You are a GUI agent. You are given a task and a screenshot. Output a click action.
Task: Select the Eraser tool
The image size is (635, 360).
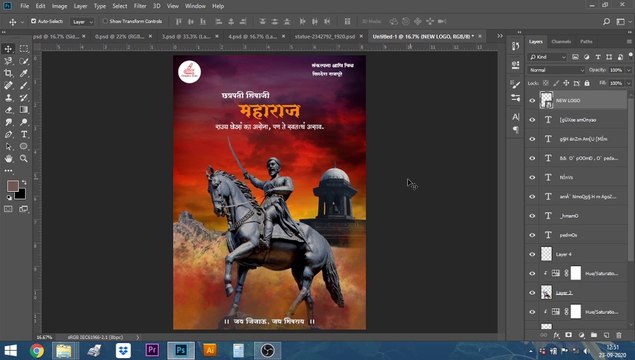(x=8, y=110)
